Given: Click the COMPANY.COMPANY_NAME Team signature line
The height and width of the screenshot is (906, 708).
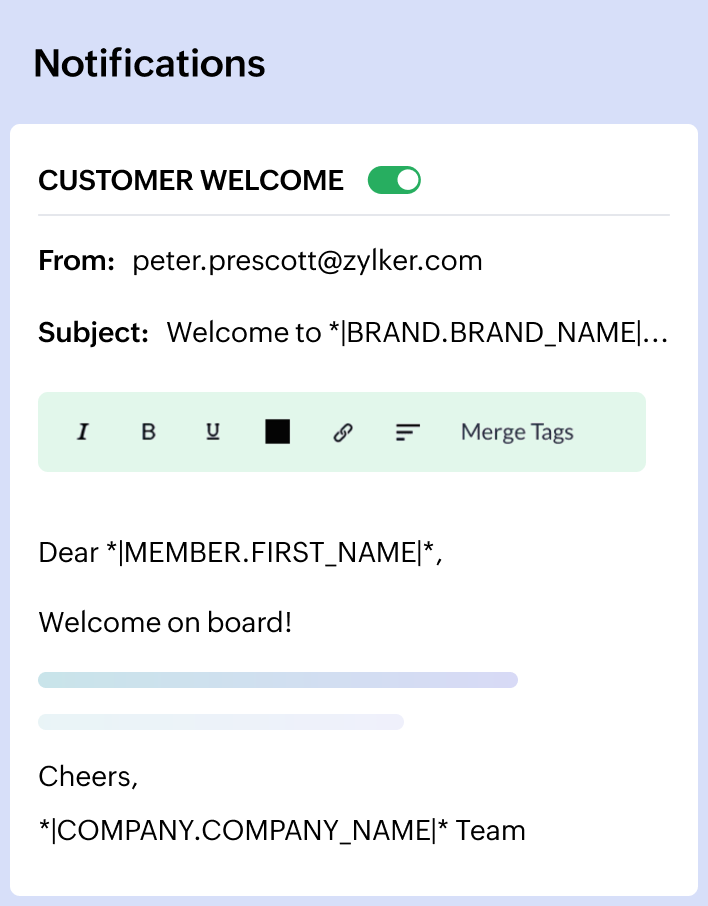Looking at the screenshot, I should (x=281, y=830).
